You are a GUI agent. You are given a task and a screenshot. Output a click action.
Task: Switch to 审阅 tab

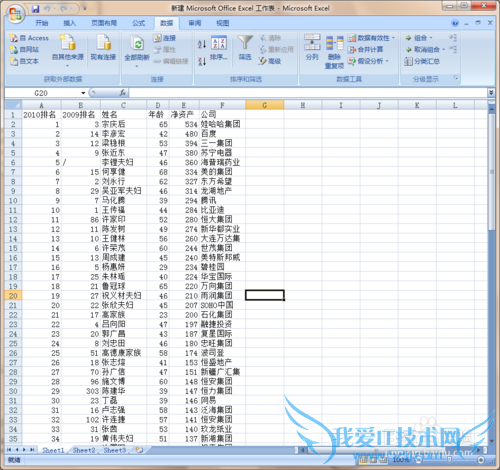tap(195, 23)
